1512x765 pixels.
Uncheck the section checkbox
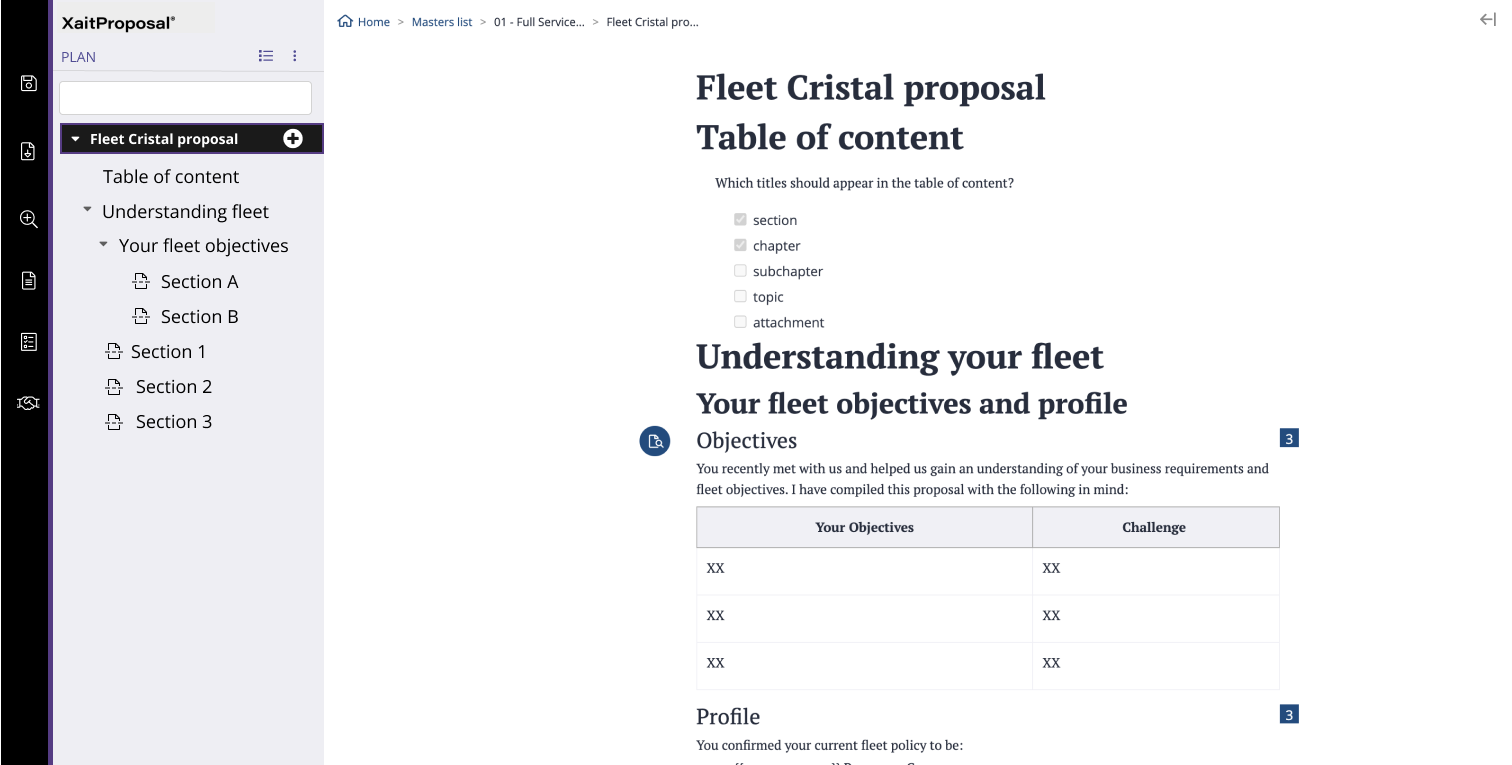click(x=740, y=219)
